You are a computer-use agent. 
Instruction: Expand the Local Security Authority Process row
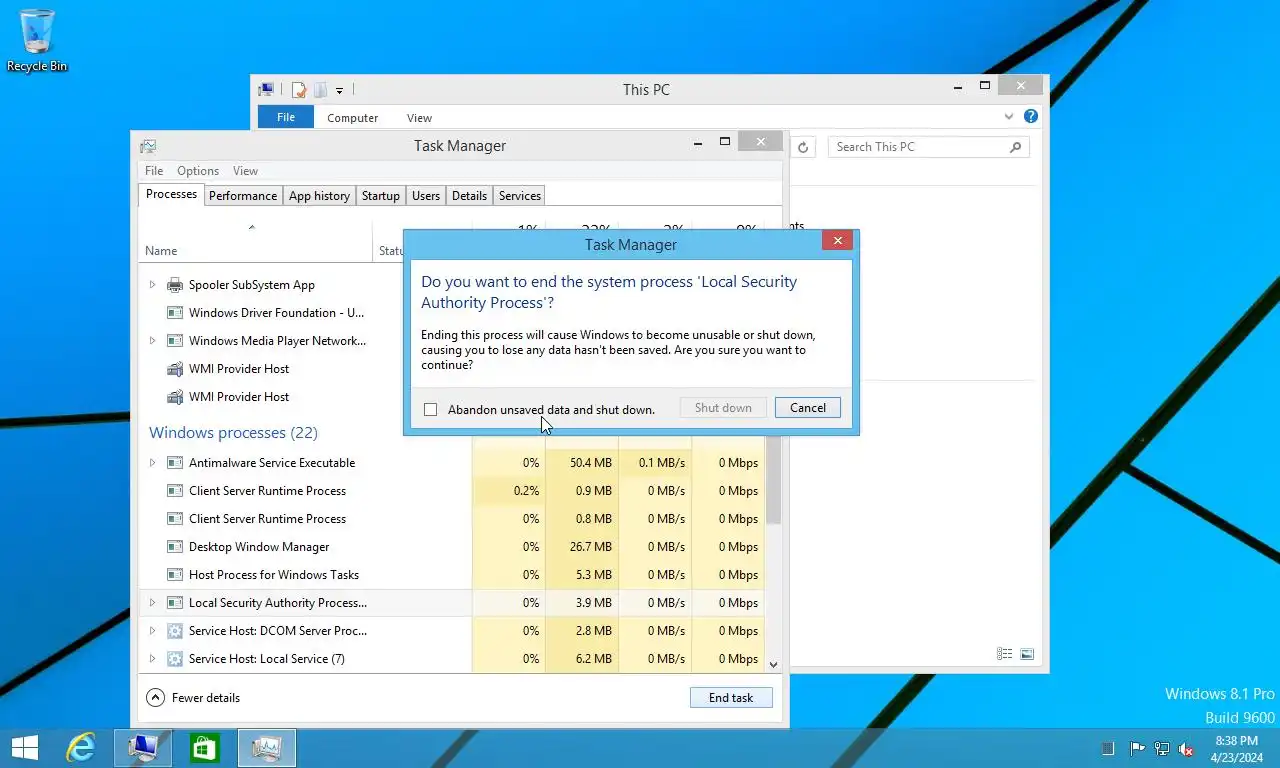pos(152,603)
